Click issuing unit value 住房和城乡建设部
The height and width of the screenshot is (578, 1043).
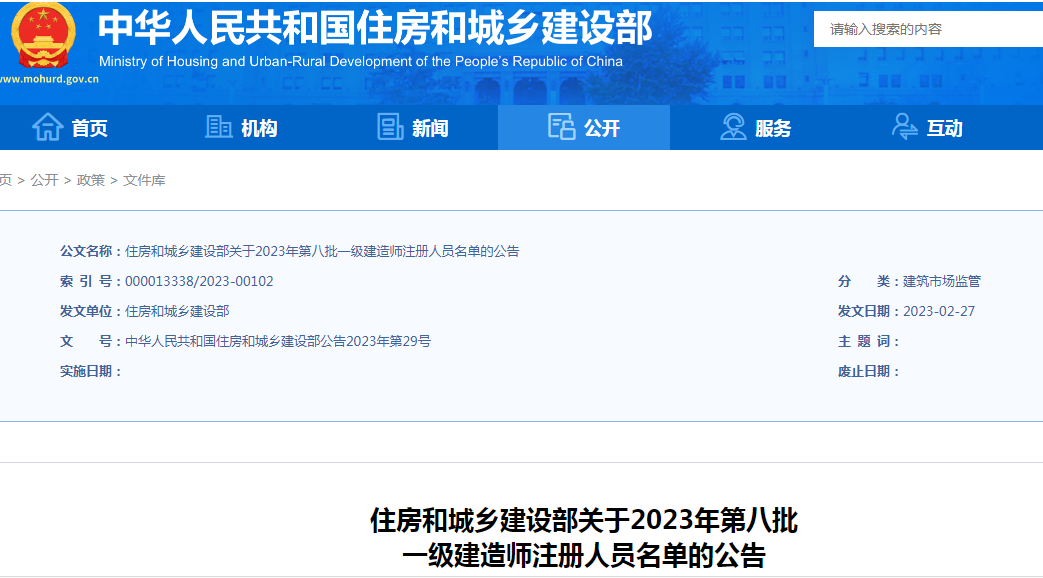click(x=177, y=311)
